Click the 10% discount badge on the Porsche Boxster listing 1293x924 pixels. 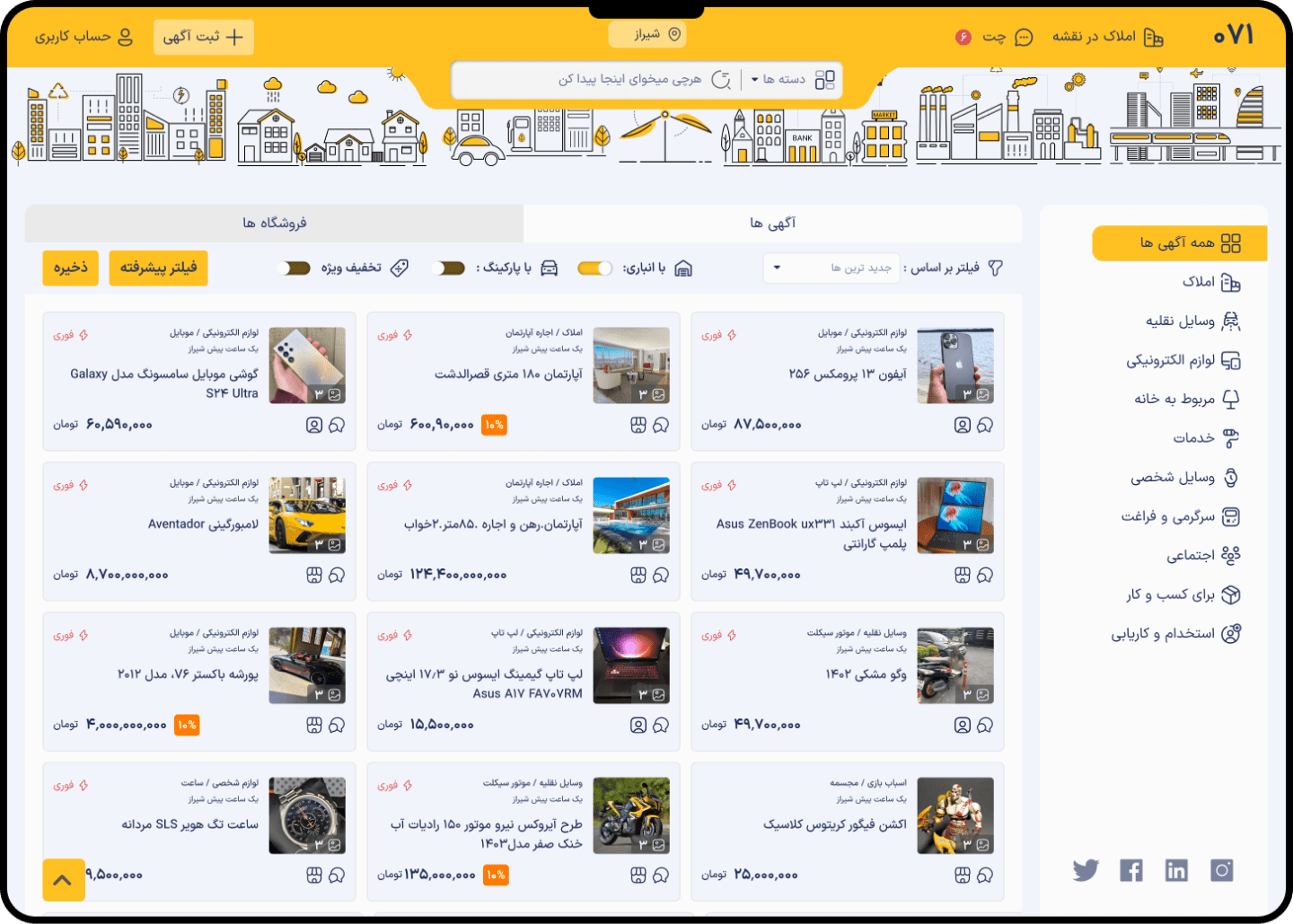click(x=187, y=725)
